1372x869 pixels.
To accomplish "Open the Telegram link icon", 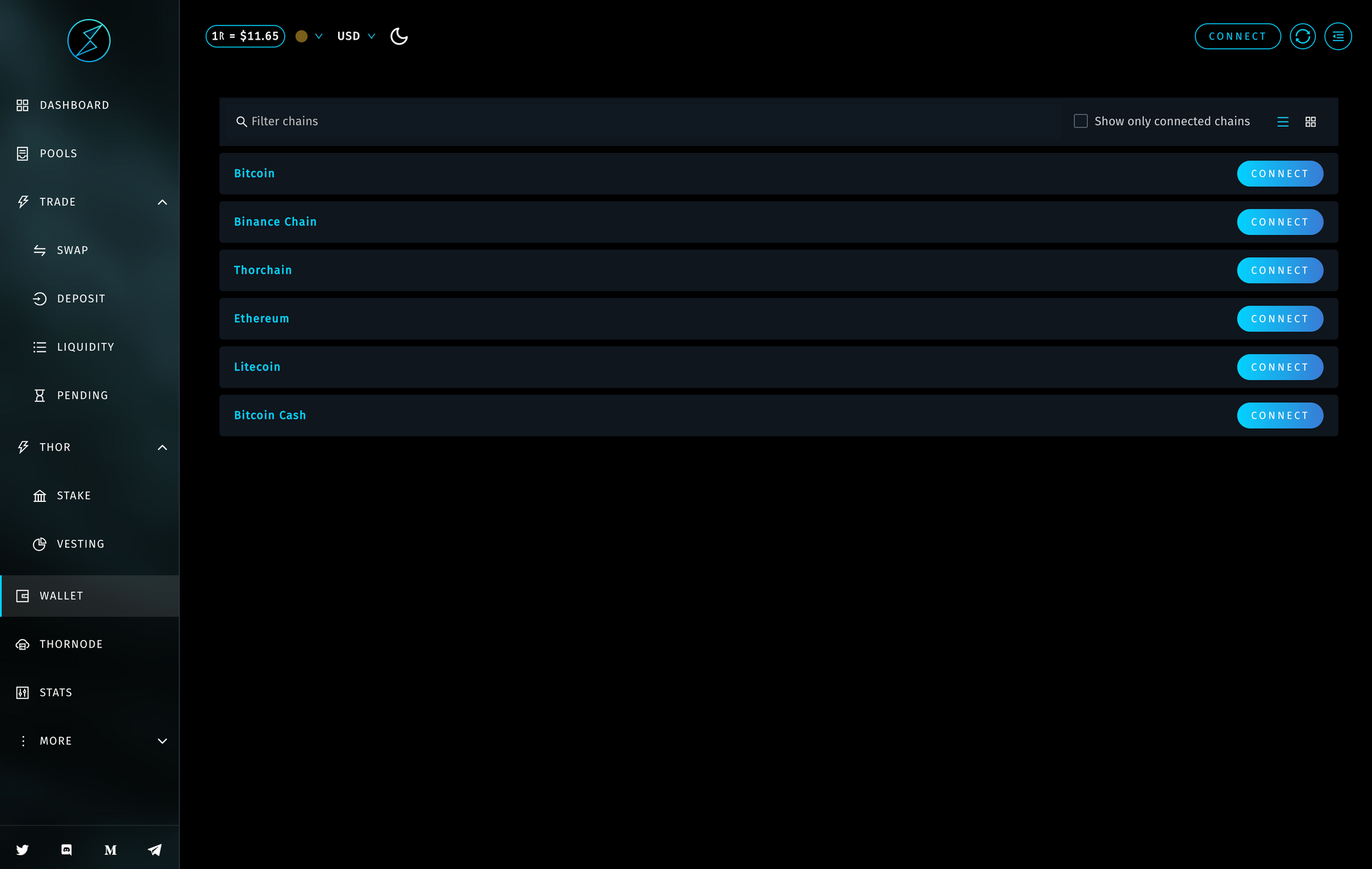I will [154, 850].
